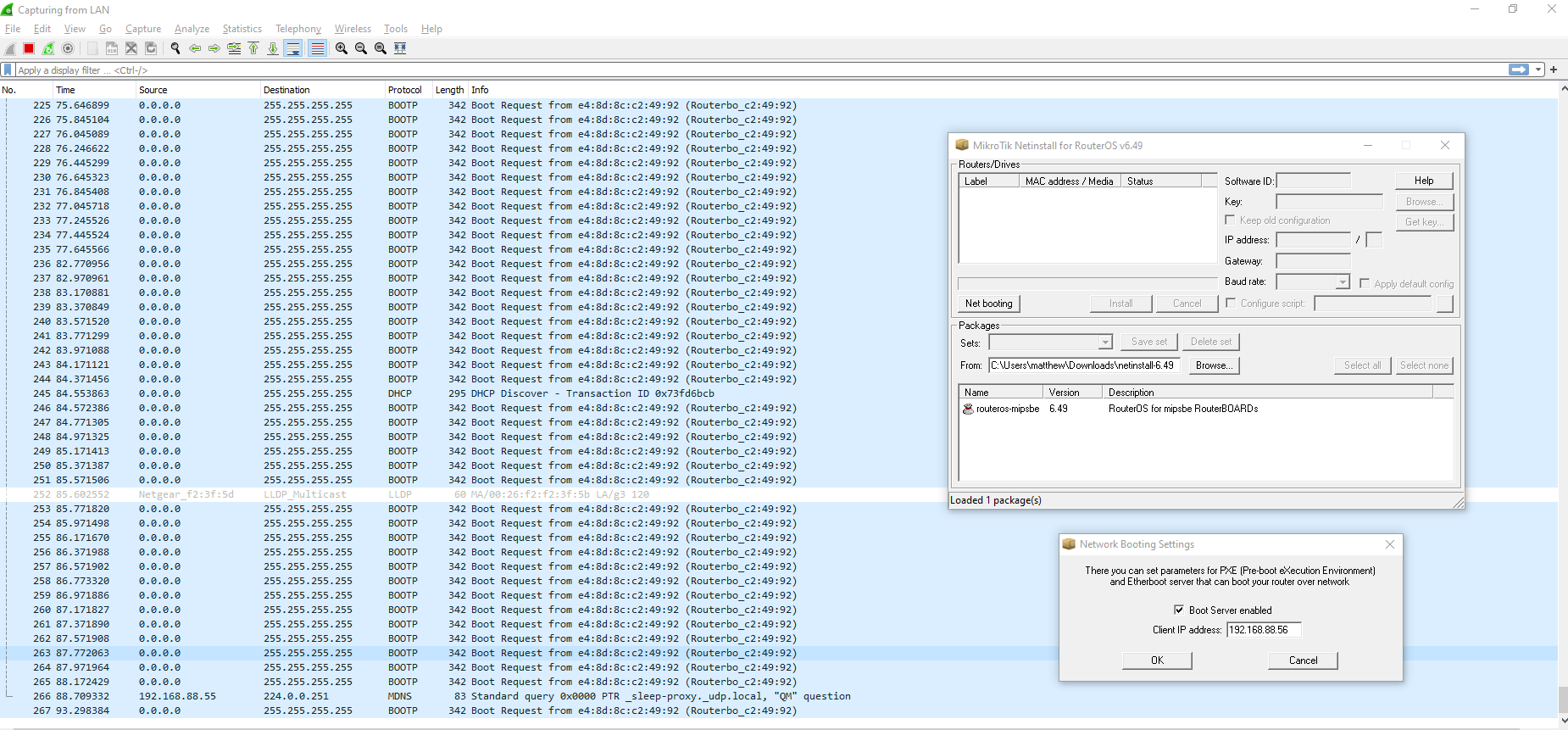
Task: Reset packet text to normal size
Action: click(381, 48)
